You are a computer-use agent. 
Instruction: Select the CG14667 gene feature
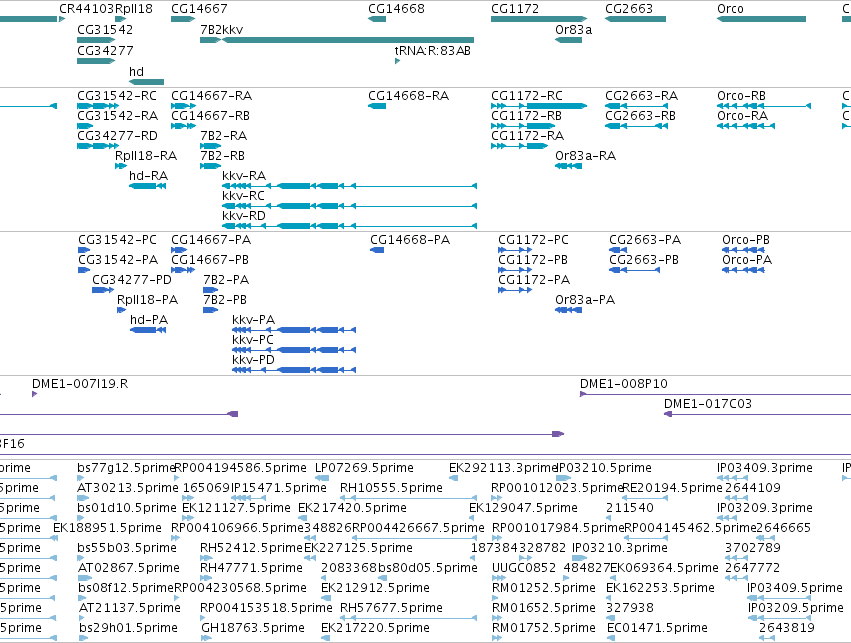[x=183, y=19]
